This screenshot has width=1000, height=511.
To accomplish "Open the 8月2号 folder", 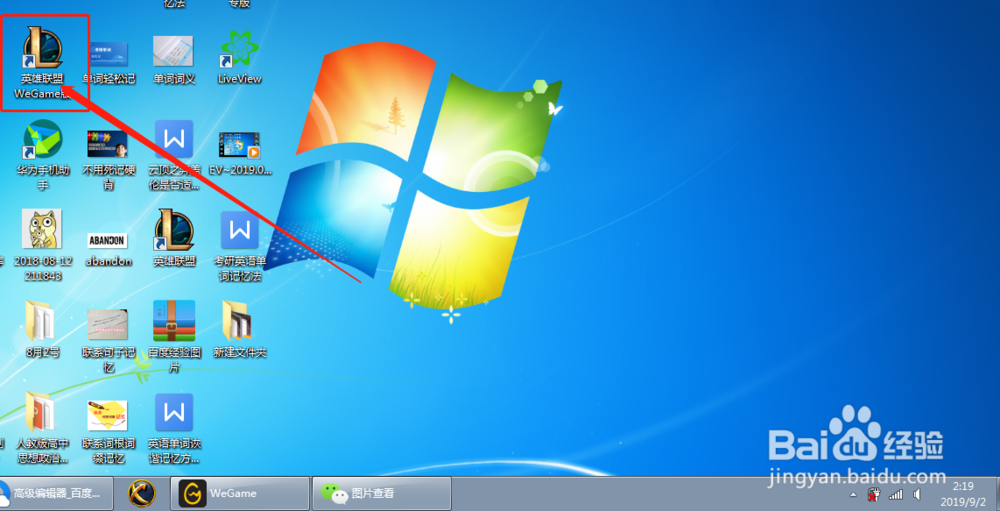I will point(43,329).
